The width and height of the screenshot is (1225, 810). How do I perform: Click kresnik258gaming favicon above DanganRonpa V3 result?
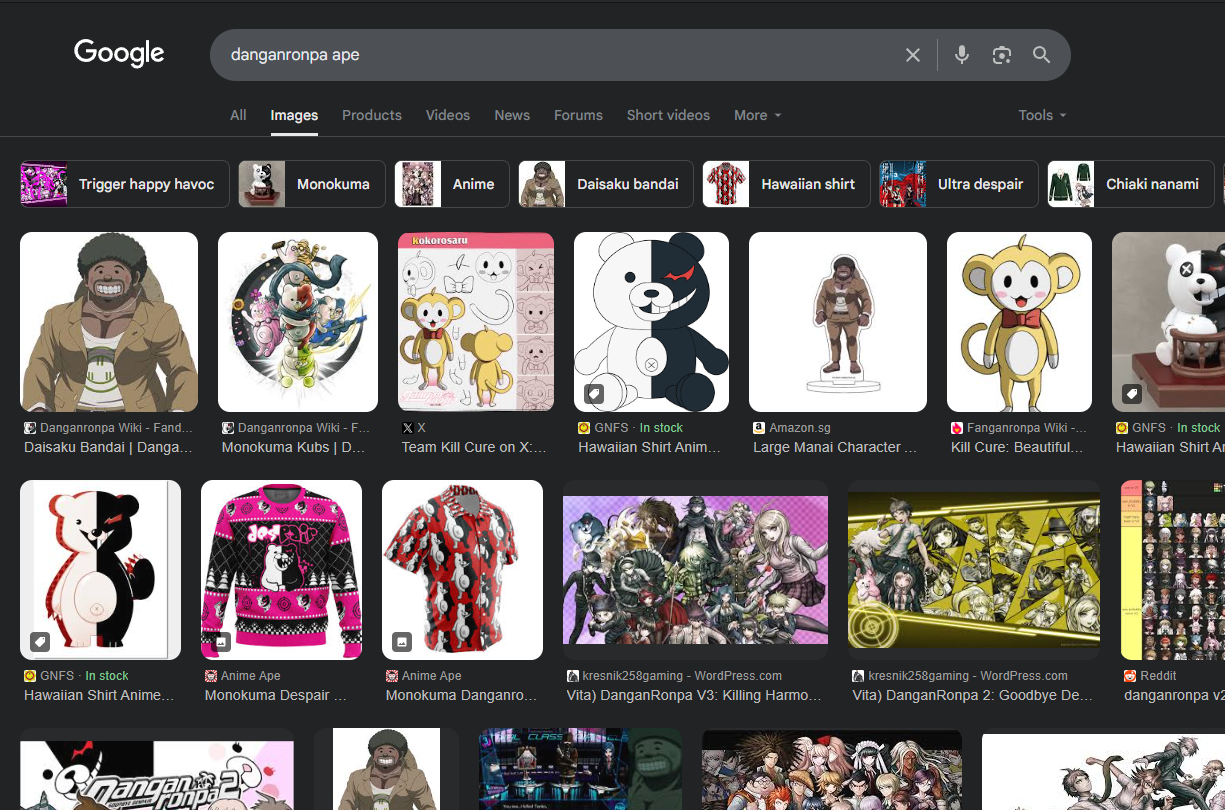573,676
